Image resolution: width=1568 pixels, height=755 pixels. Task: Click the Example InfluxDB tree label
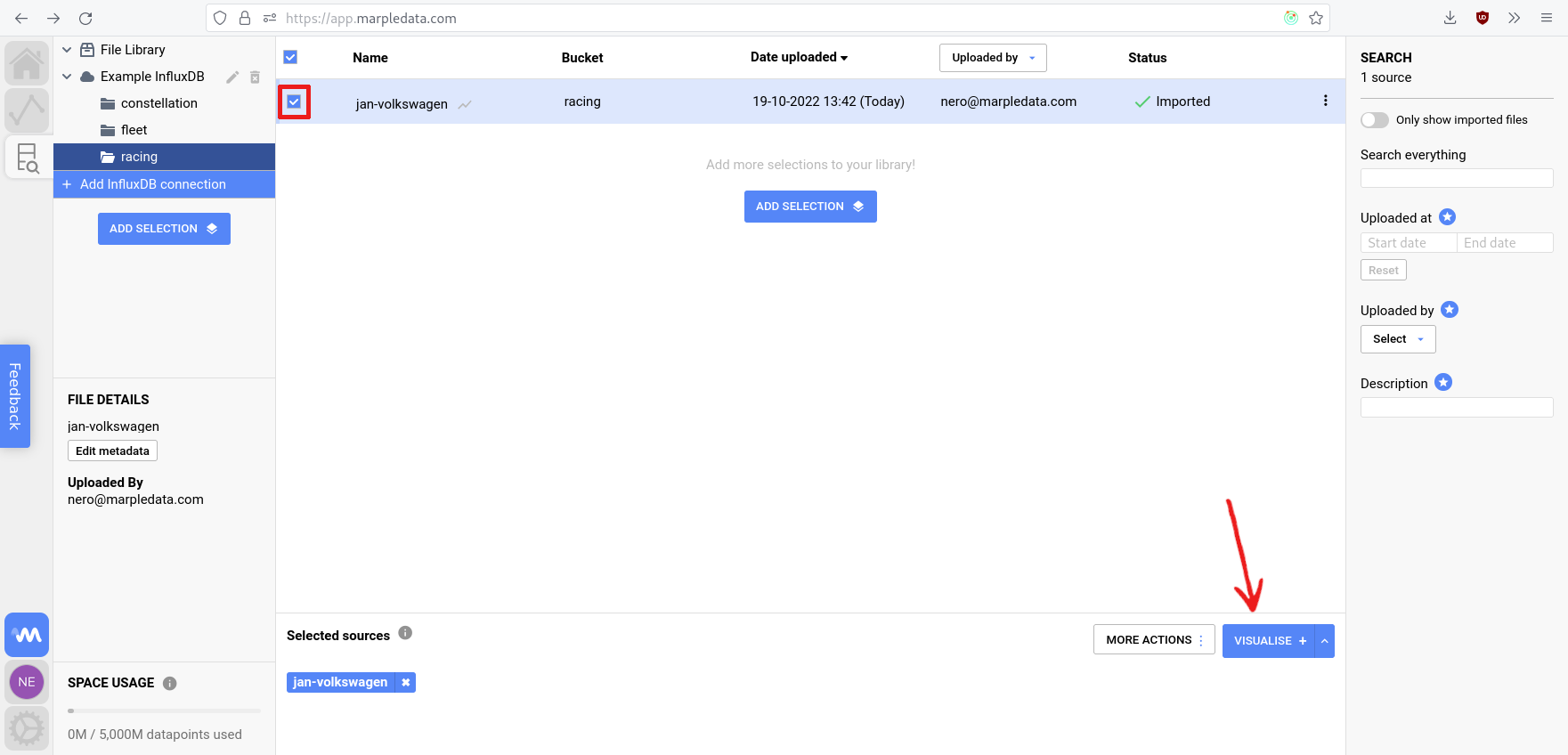(x=152, y=77)
